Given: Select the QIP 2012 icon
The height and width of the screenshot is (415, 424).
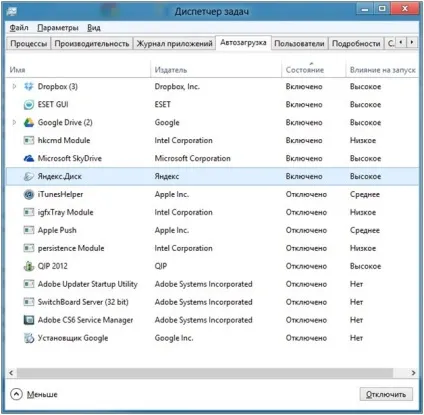Looking at the screenshot, I should tap(29, 266).
